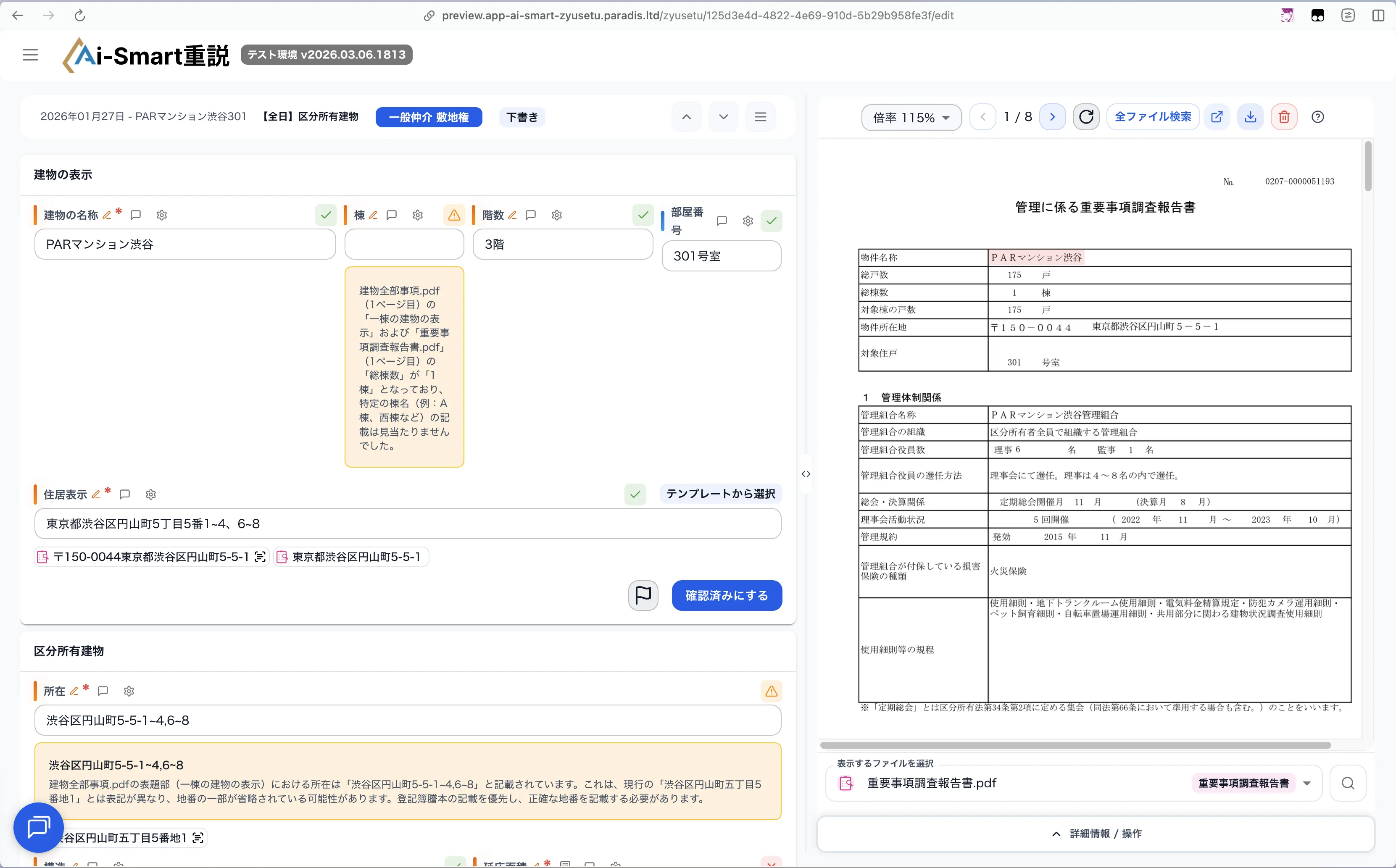The height and width of the screenshot is (868, 1396).
Task: Go to previous PDF page
Action: click(x=983, y=117)
